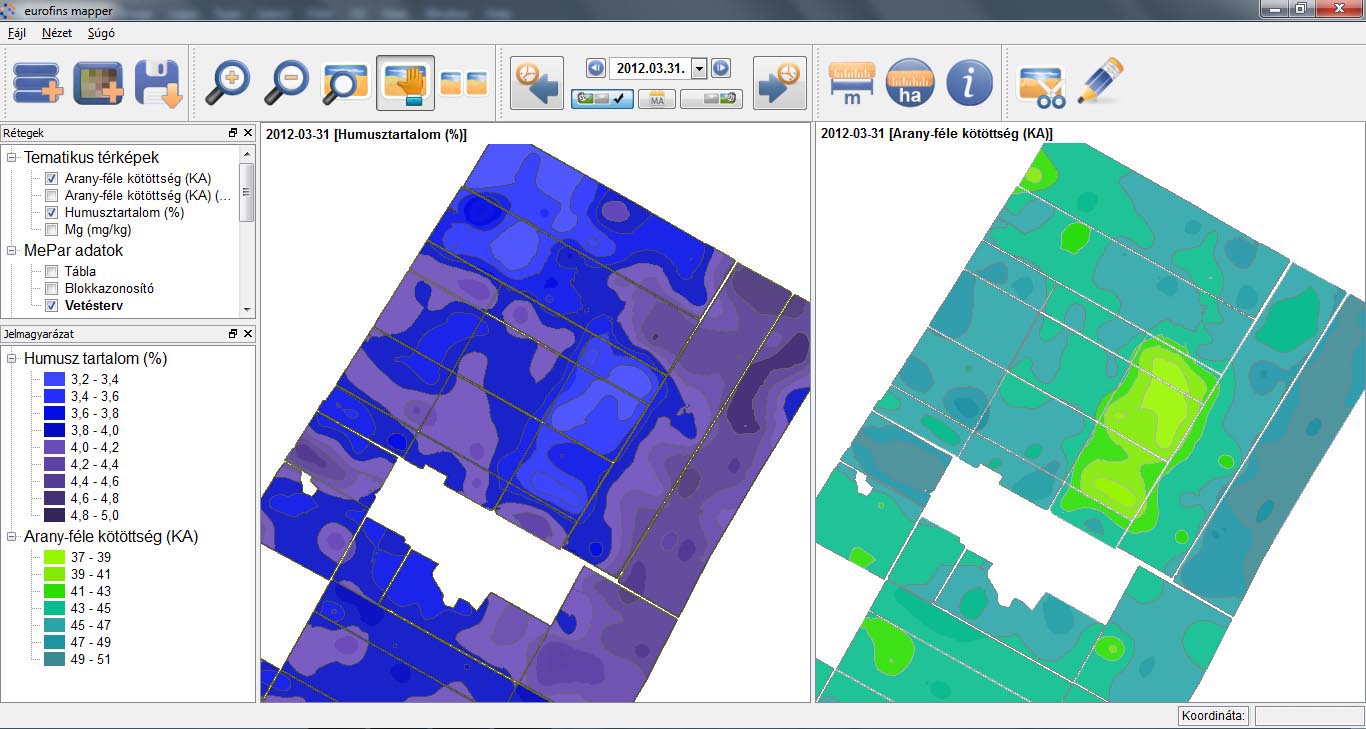Uncheck the Humusztartalom (%) layer checkbox
1366x729 pixels.
pos(52,213)
